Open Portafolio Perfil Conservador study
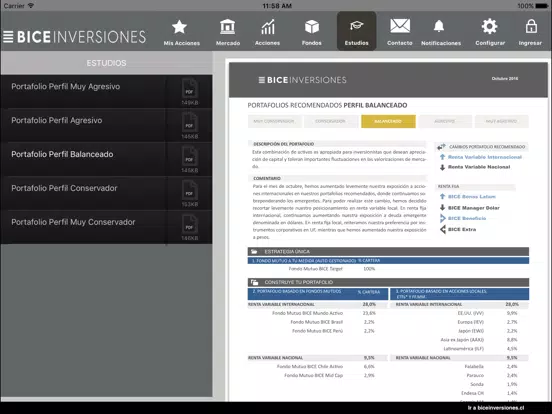The image size is (552, 414). click(x=106, y=193)
